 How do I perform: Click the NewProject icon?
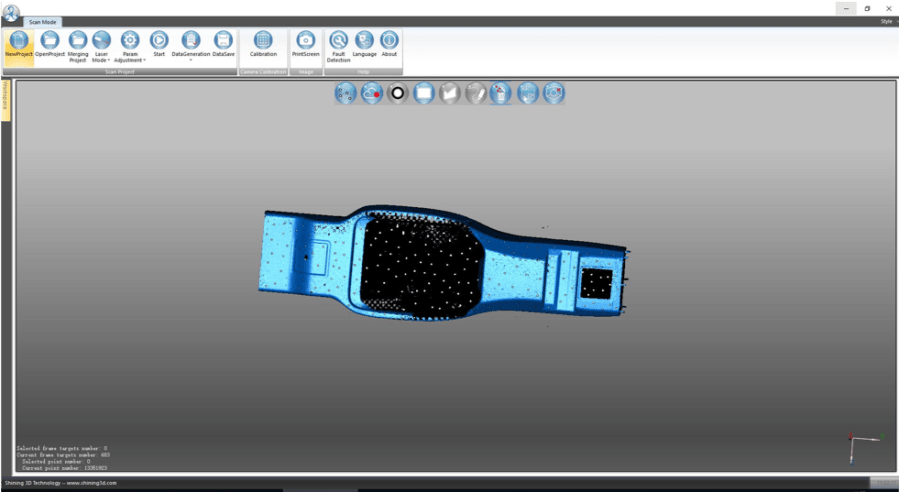18,45
